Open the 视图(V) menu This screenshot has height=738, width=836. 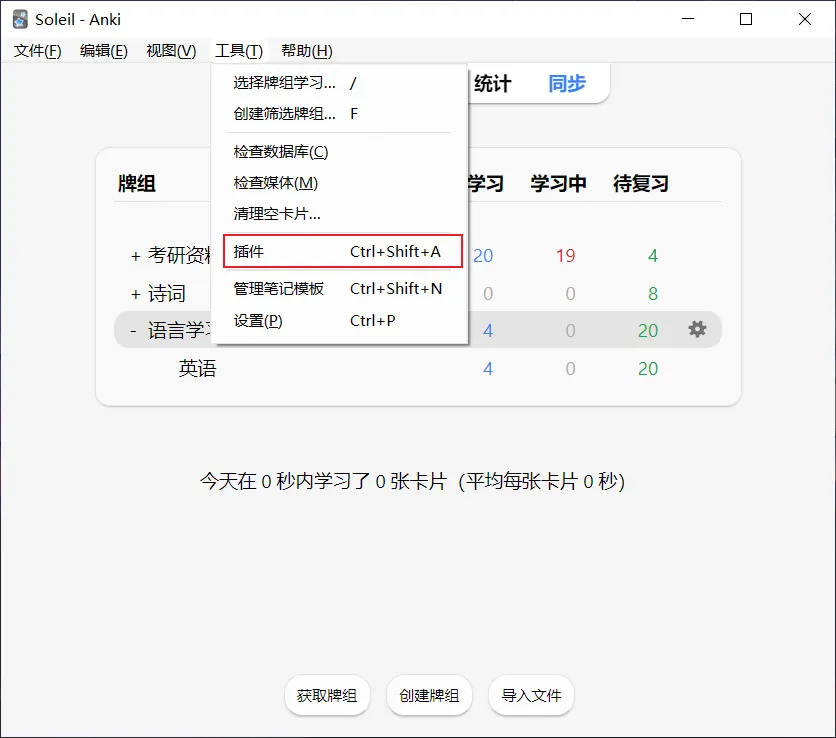coord(171,51)
